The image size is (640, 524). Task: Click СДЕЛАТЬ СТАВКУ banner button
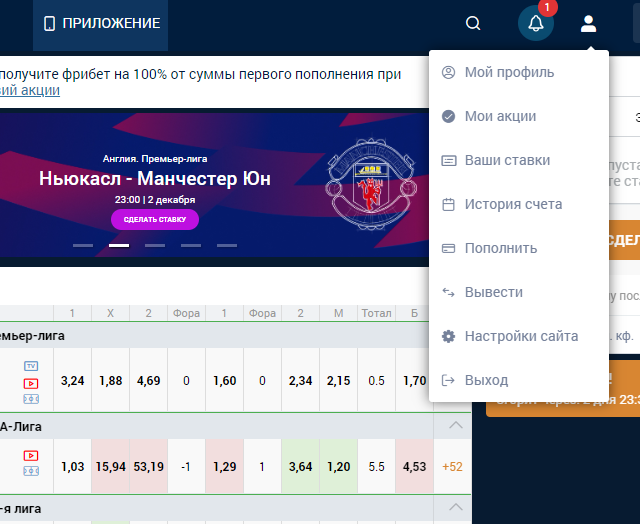pyautogui.click(x=155, y=220)
